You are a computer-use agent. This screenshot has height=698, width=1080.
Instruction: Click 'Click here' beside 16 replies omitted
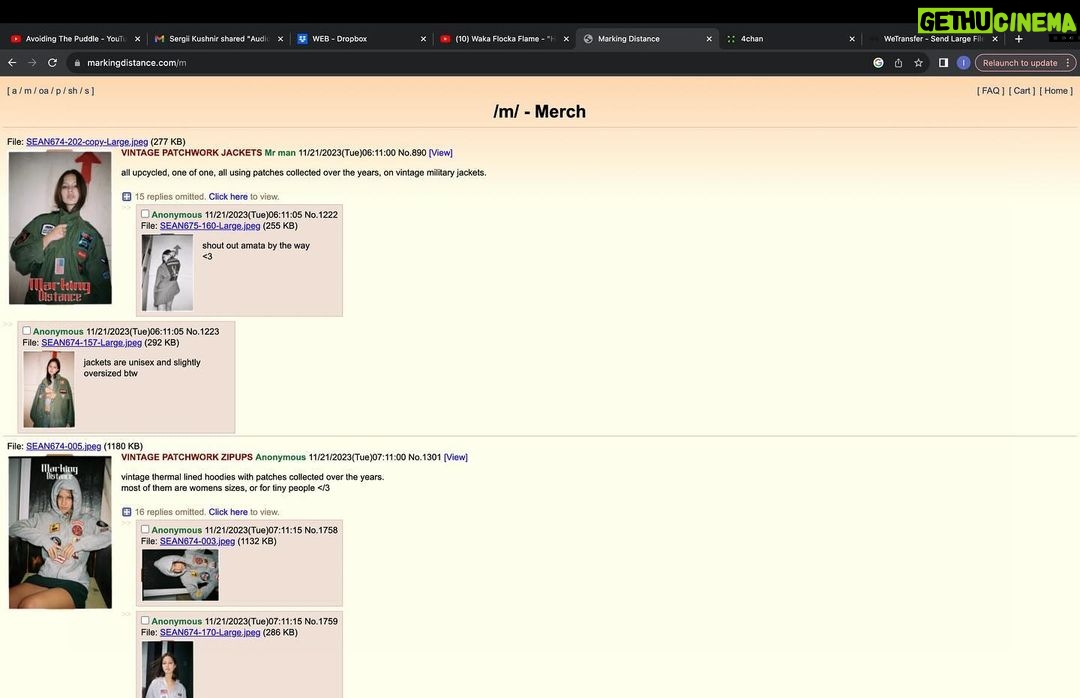pos(228,513)
